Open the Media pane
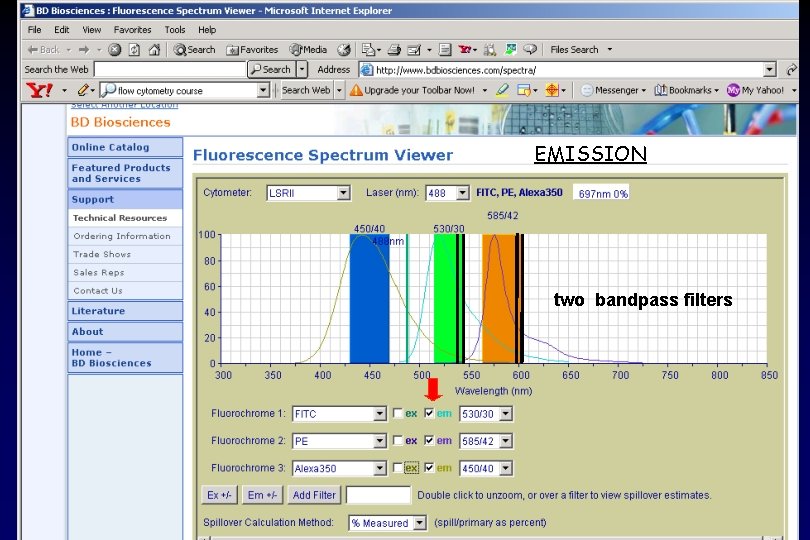This screenshot has height=540, width=810. pyautogui.click(x=308, y=50)
